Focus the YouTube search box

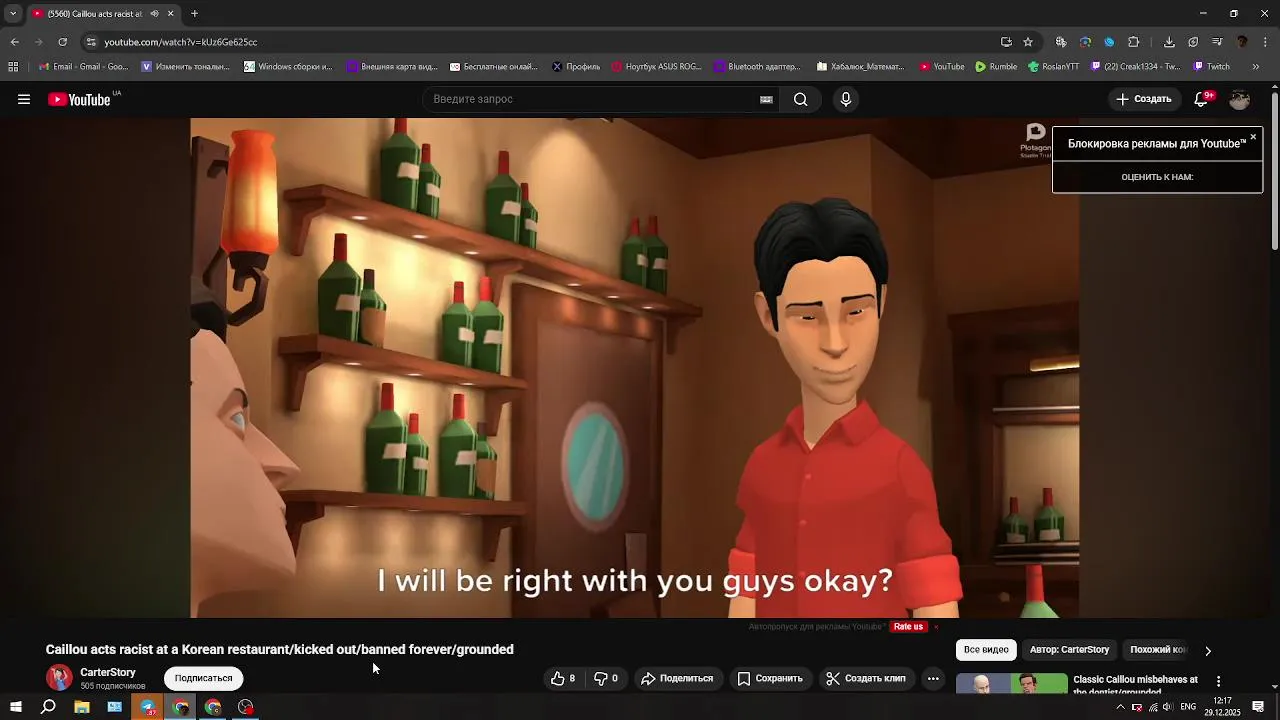[x=590, y=99]
